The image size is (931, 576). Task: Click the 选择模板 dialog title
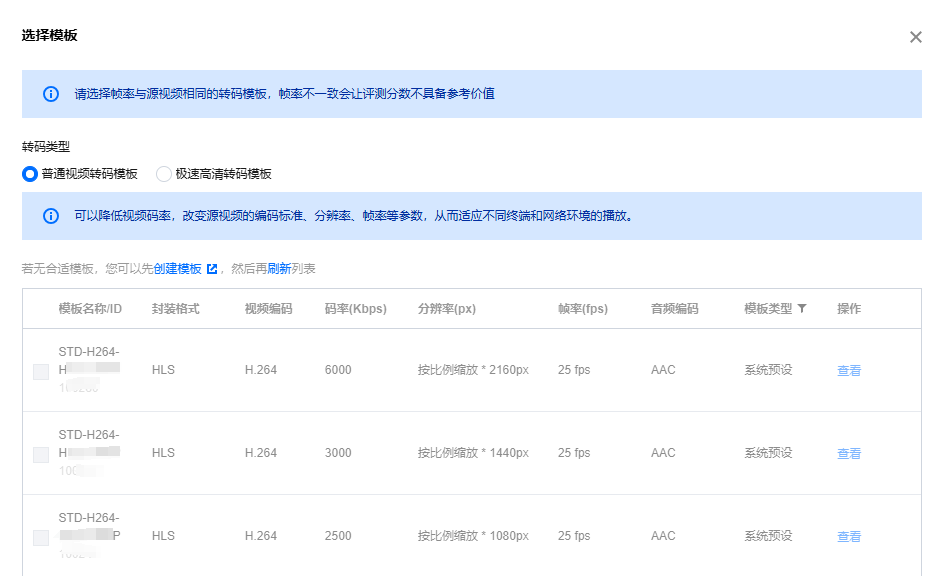coord(49,36)
